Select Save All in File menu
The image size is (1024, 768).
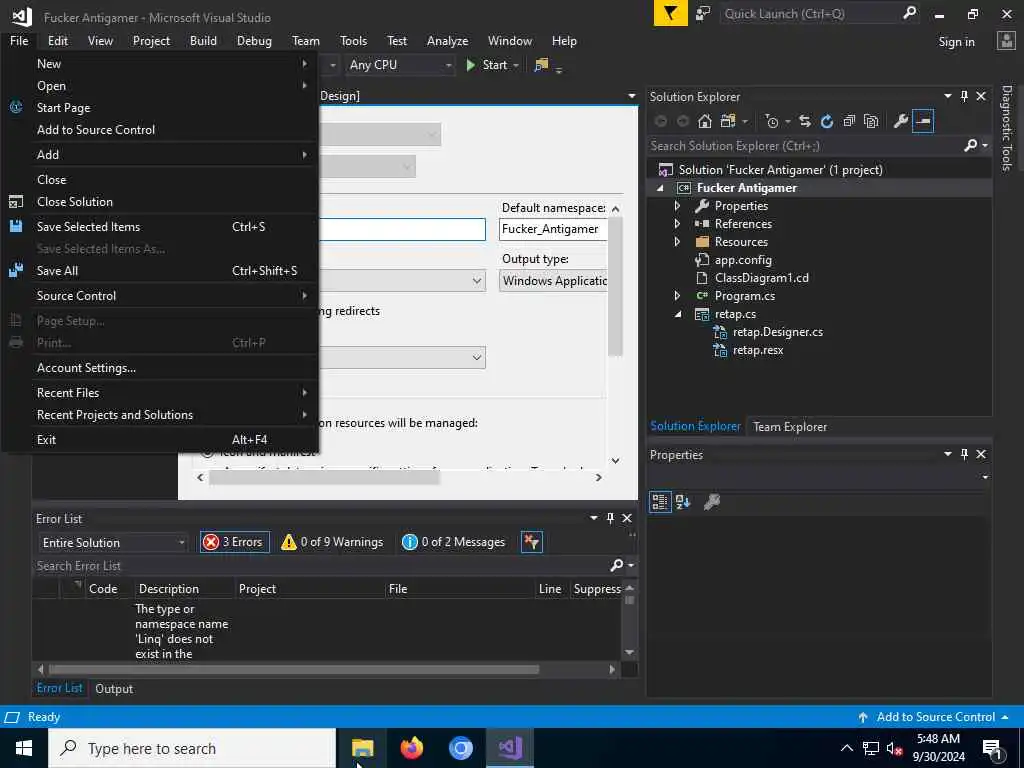[160, 271]
